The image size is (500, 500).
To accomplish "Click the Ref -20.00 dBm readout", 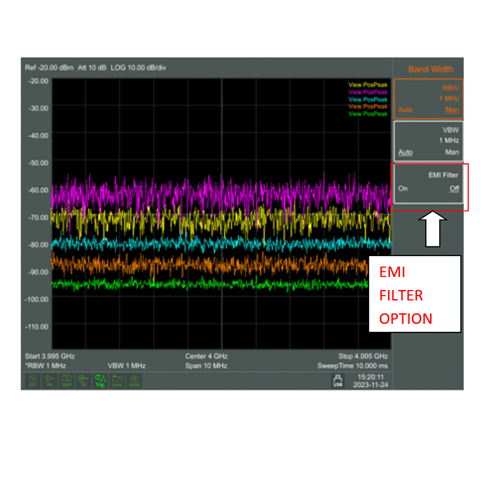I will click(x=49, y=68).
